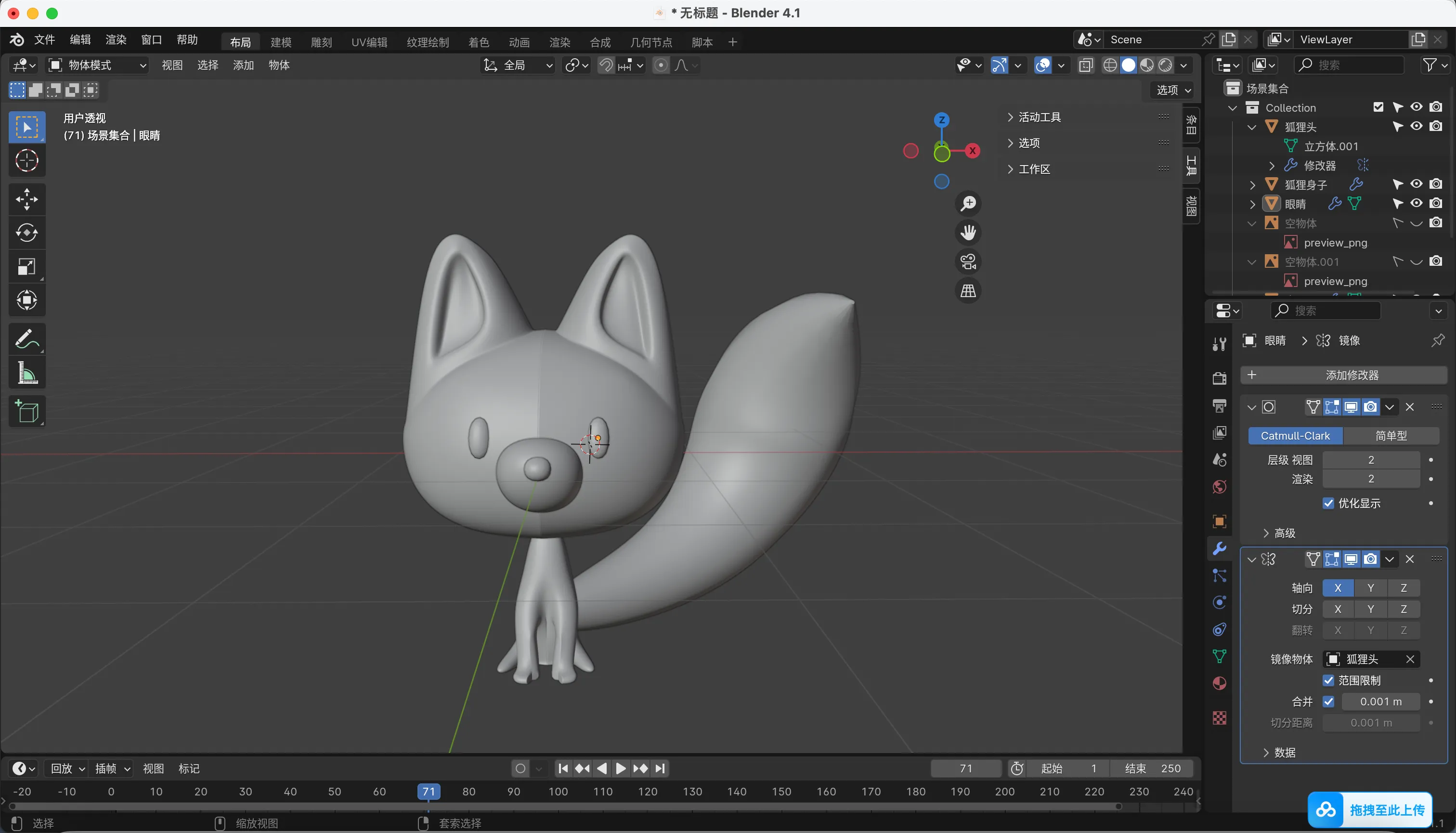This screenshot has height=833, width=1456.
Task: Open the 物体模式 mode dropdown
Action: 97,65
